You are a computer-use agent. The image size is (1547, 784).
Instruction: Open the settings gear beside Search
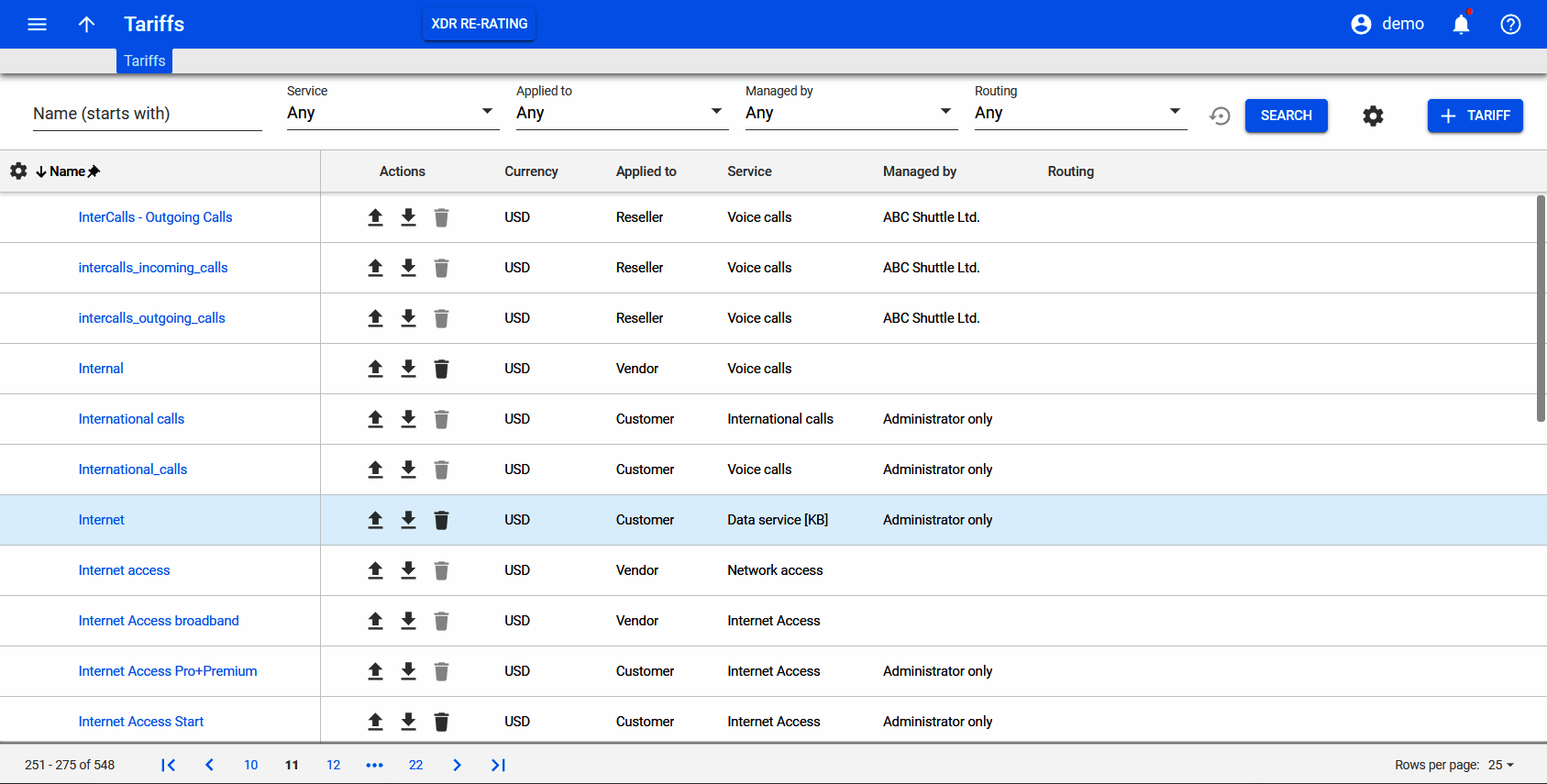click(x=1373, y=116)
